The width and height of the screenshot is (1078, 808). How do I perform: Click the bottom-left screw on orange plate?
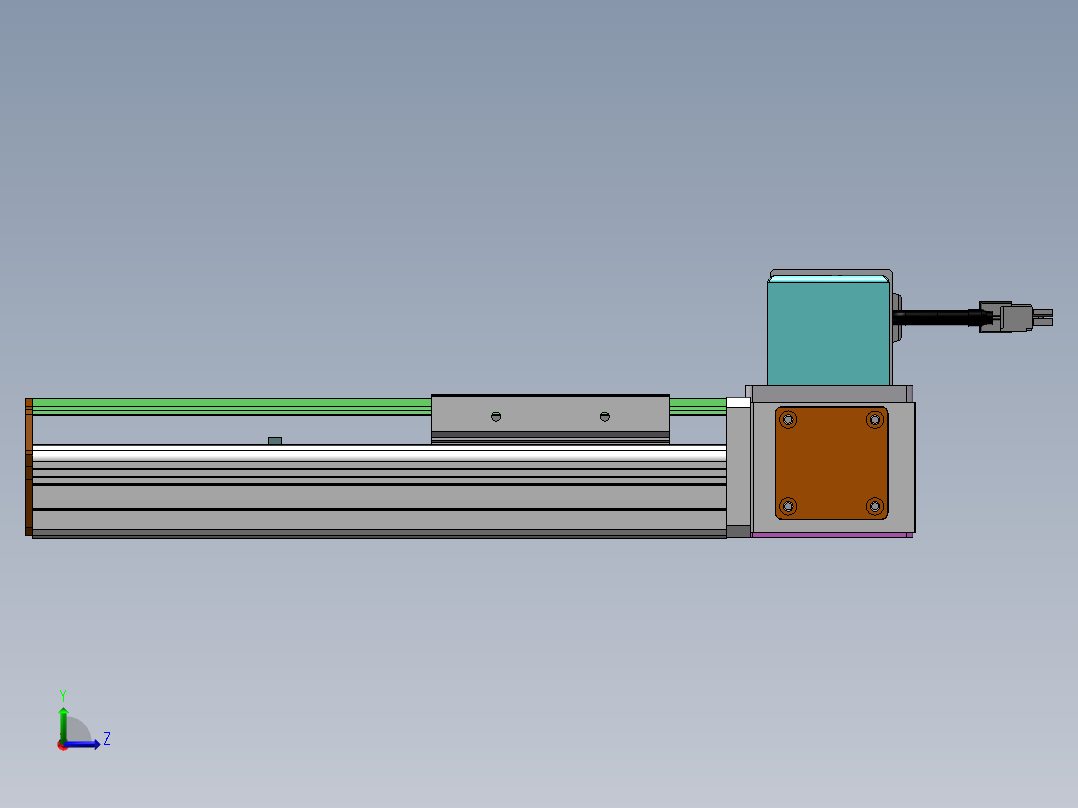[788, 507]
